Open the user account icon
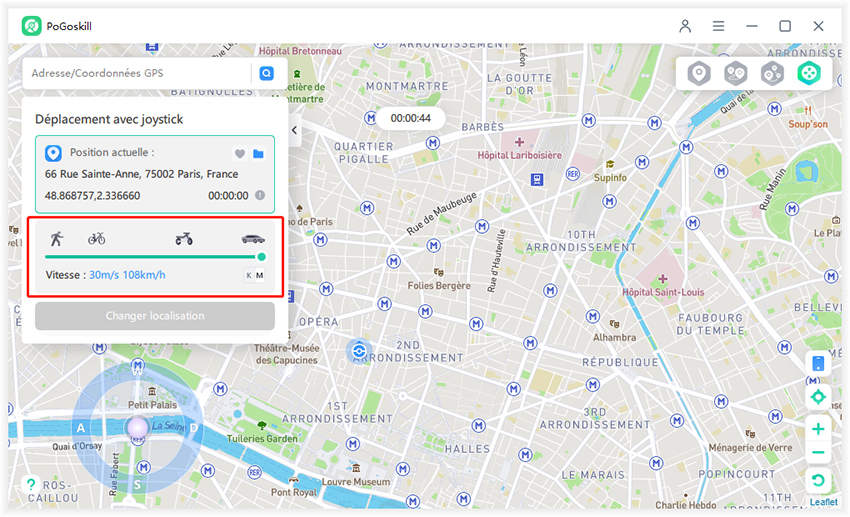The width and height of the screenshot is (850, 517). click(685, 26)
